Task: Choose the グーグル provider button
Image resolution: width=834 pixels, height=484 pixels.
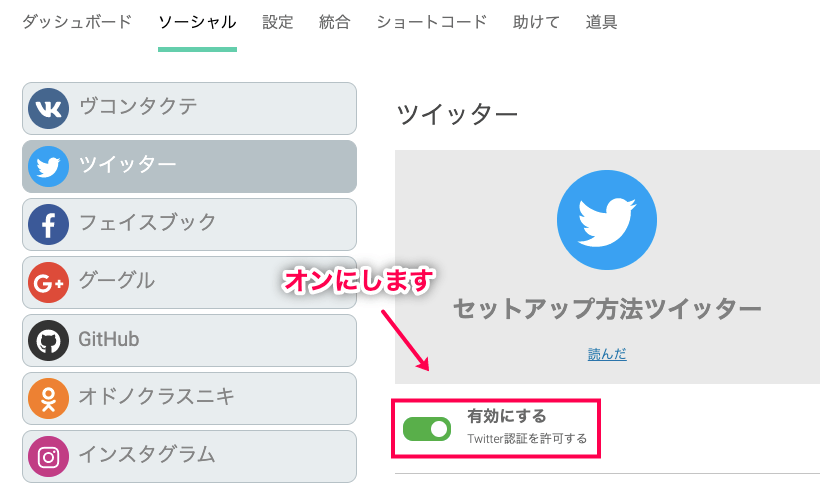Action: pyautogui.click(x=189, y=282)
